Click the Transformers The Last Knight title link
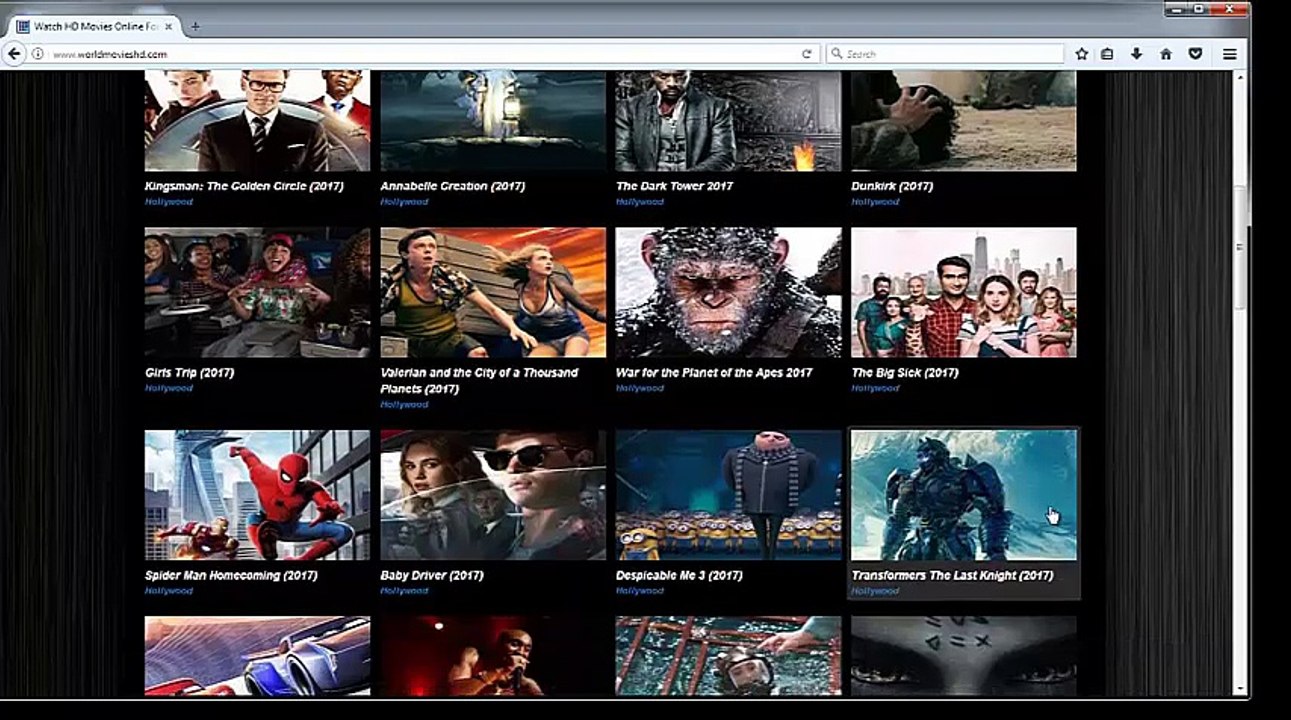Viewport: 1291px width, 720px height. (x=953, y=576)
